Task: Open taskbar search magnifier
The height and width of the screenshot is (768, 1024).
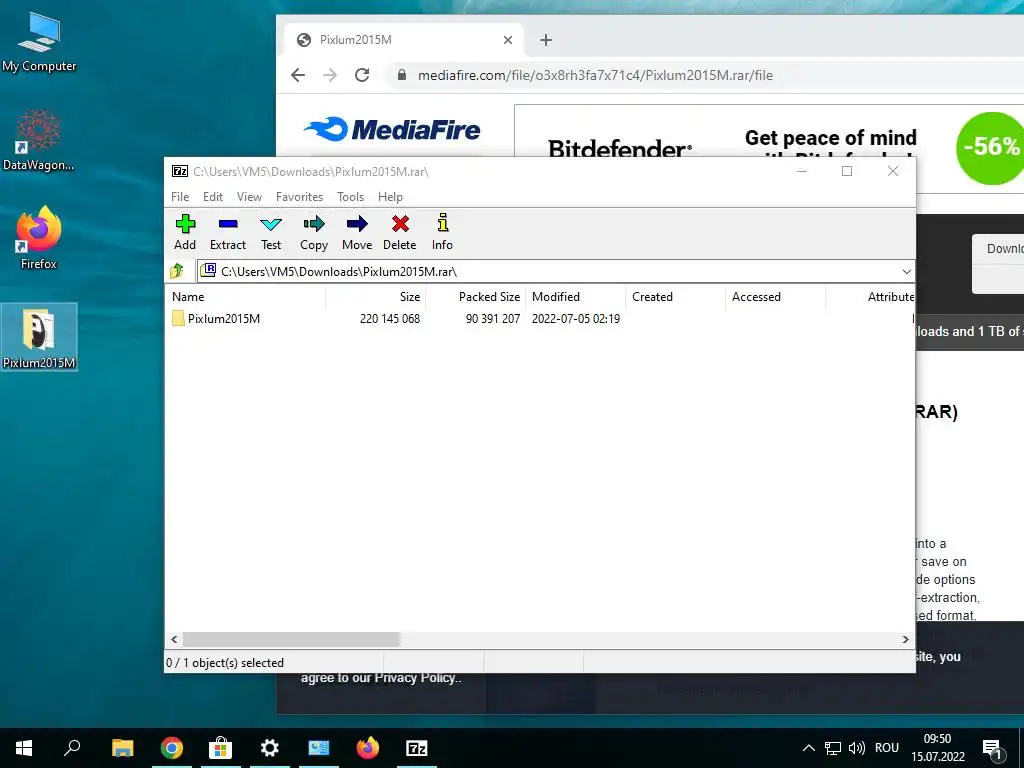Action: 72,748
